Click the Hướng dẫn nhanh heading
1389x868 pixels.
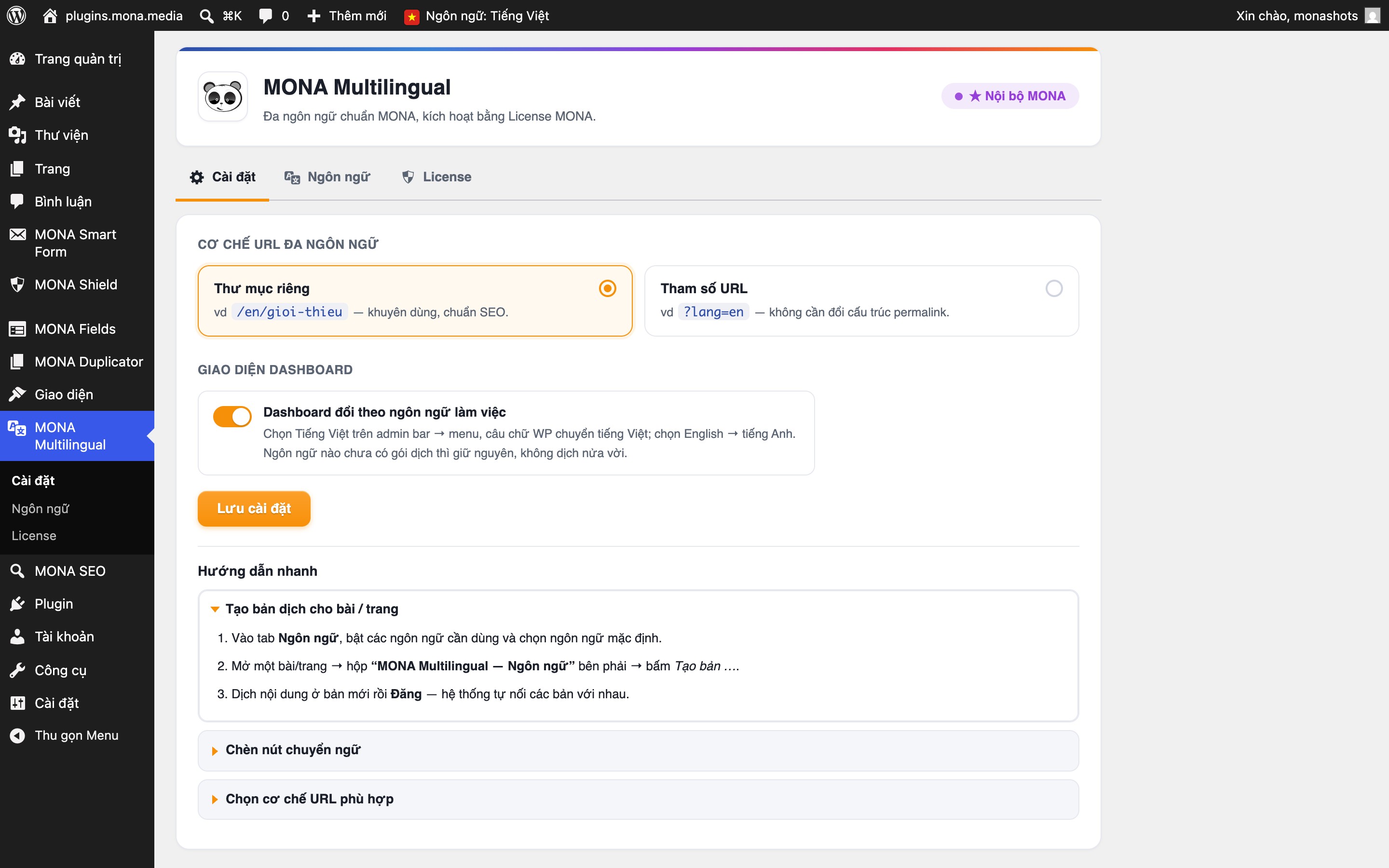coord(257,570)
